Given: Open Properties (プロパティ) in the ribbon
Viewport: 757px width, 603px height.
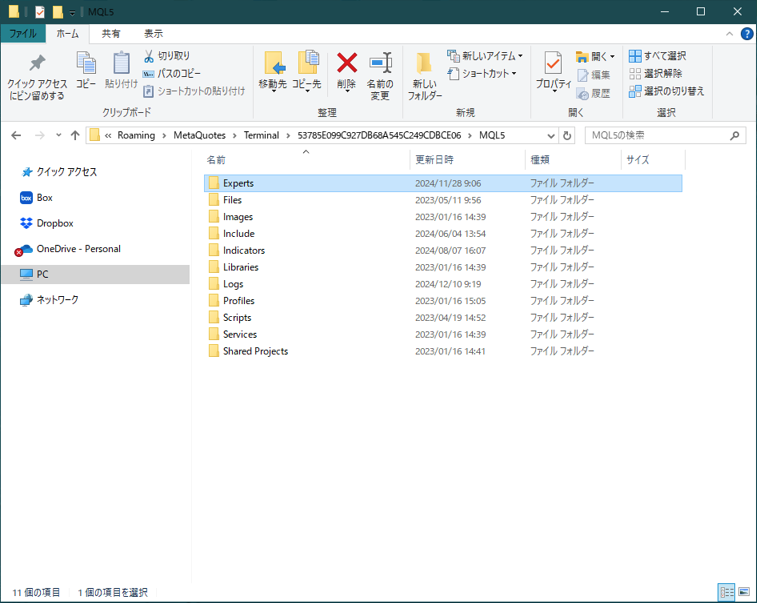Looking at the screenshot, I should [553, 66].
